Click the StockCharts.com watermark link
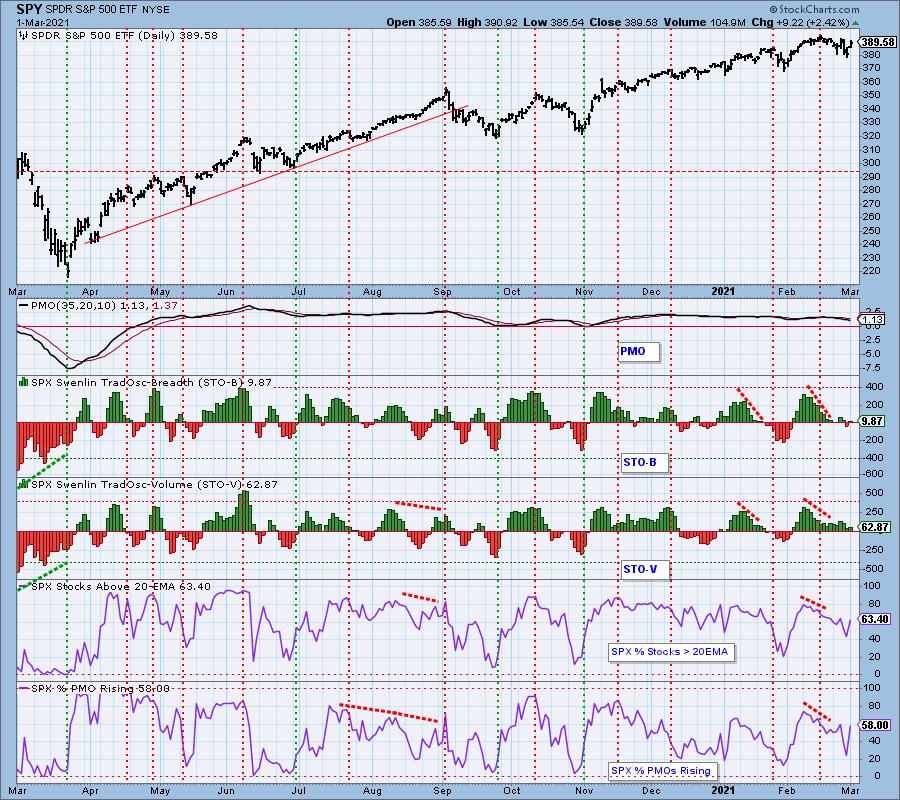Image resolution: width=900 pixels, height=800 pixels. click(x=814, y=9)
